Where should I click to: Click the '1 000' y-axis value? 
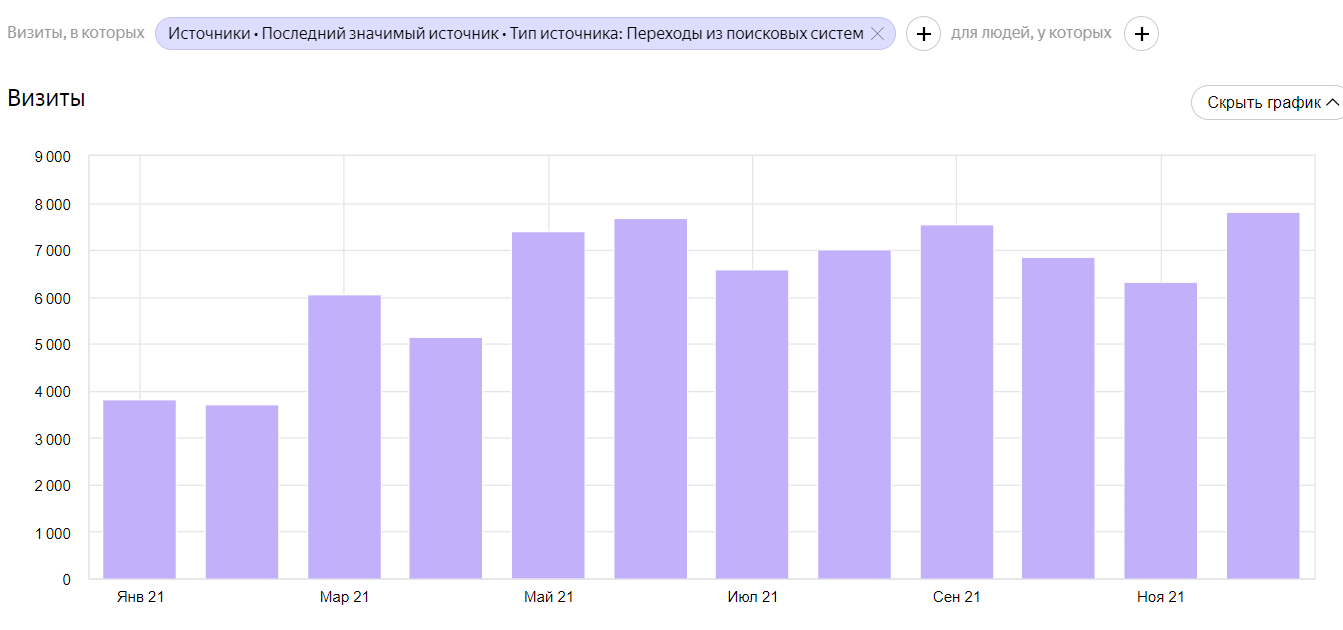point(52,533)
